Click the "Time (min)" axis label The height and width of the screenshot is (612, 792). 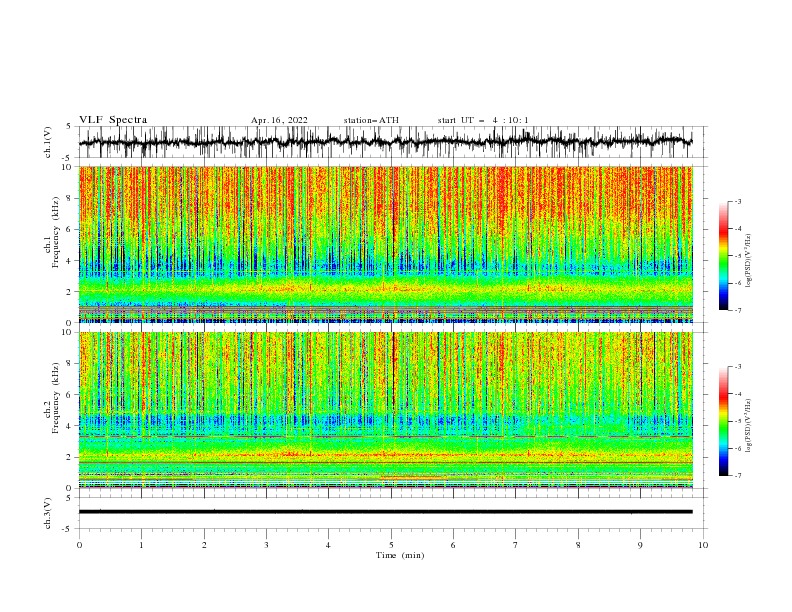click(x=400, y=555)
